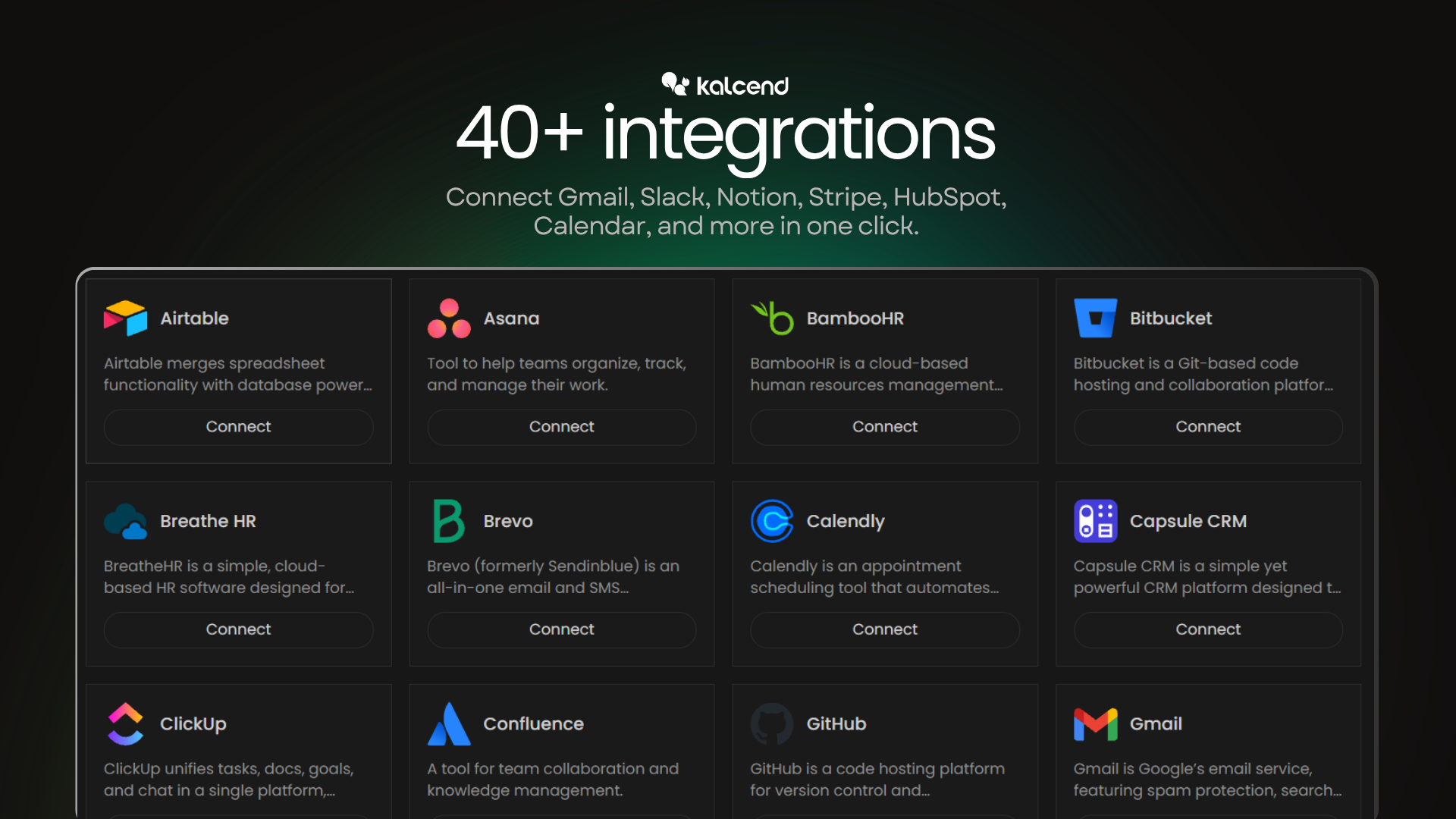This screenshot has height=819, width=1456.
Task: Click the Confluence blue logo icon
Action: (x=449, y=723)
